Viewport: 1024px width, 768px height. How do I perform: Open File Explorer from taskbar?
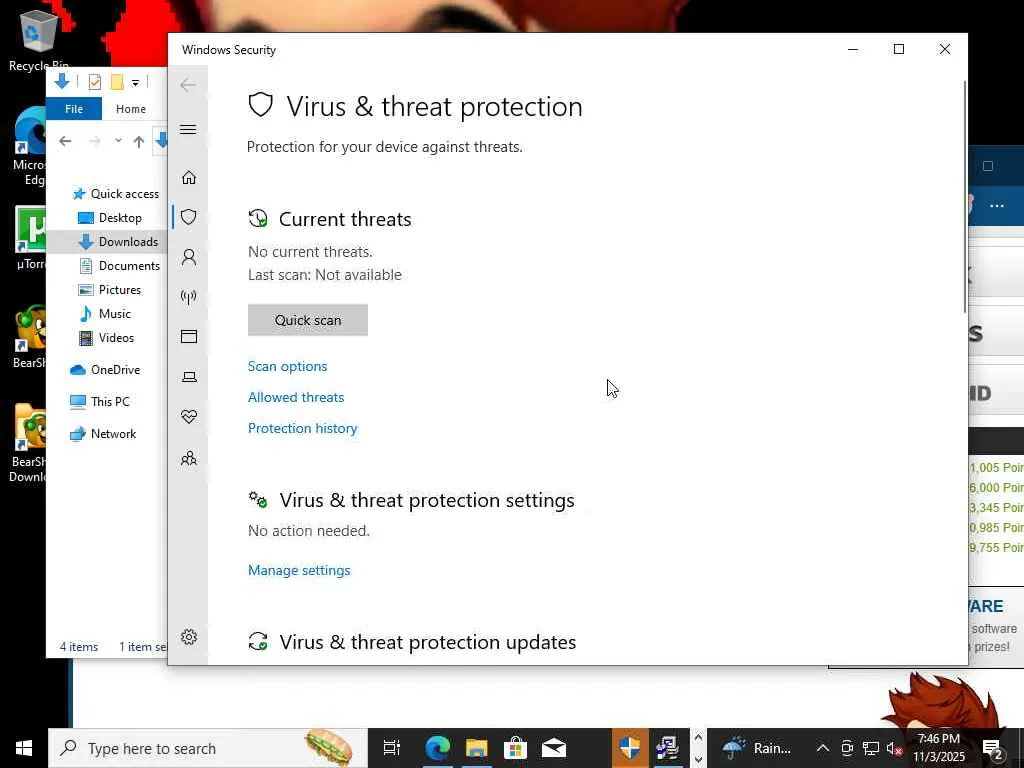click(477, 748)
